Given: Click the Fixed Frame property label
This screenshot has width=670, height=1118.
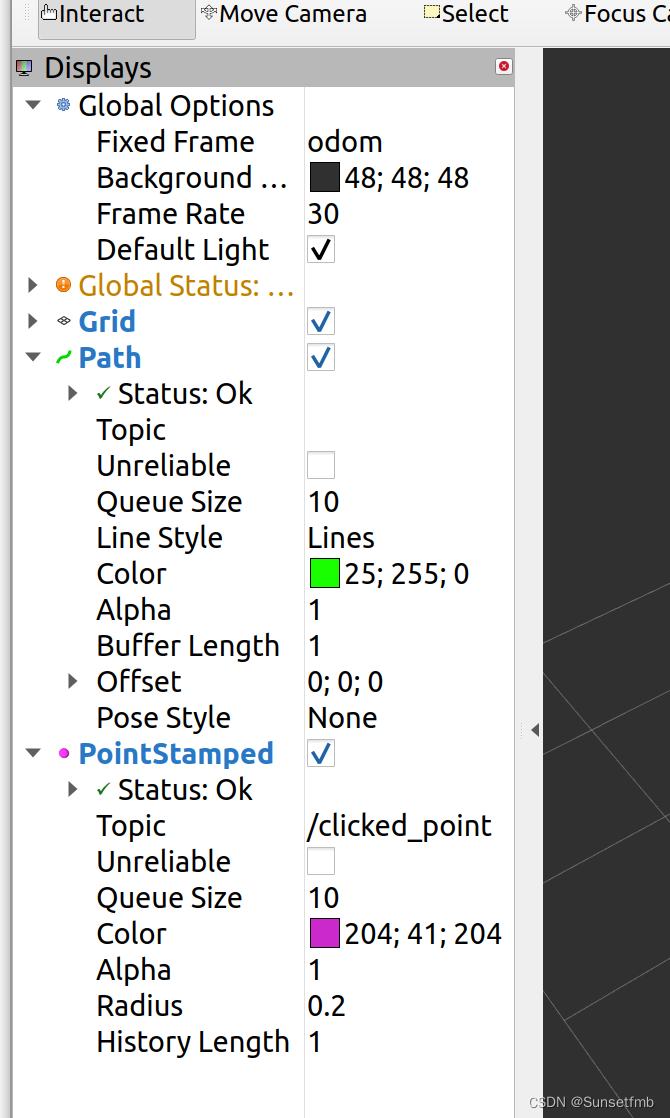Looking at the screenshot, I should tap(175, 142).
